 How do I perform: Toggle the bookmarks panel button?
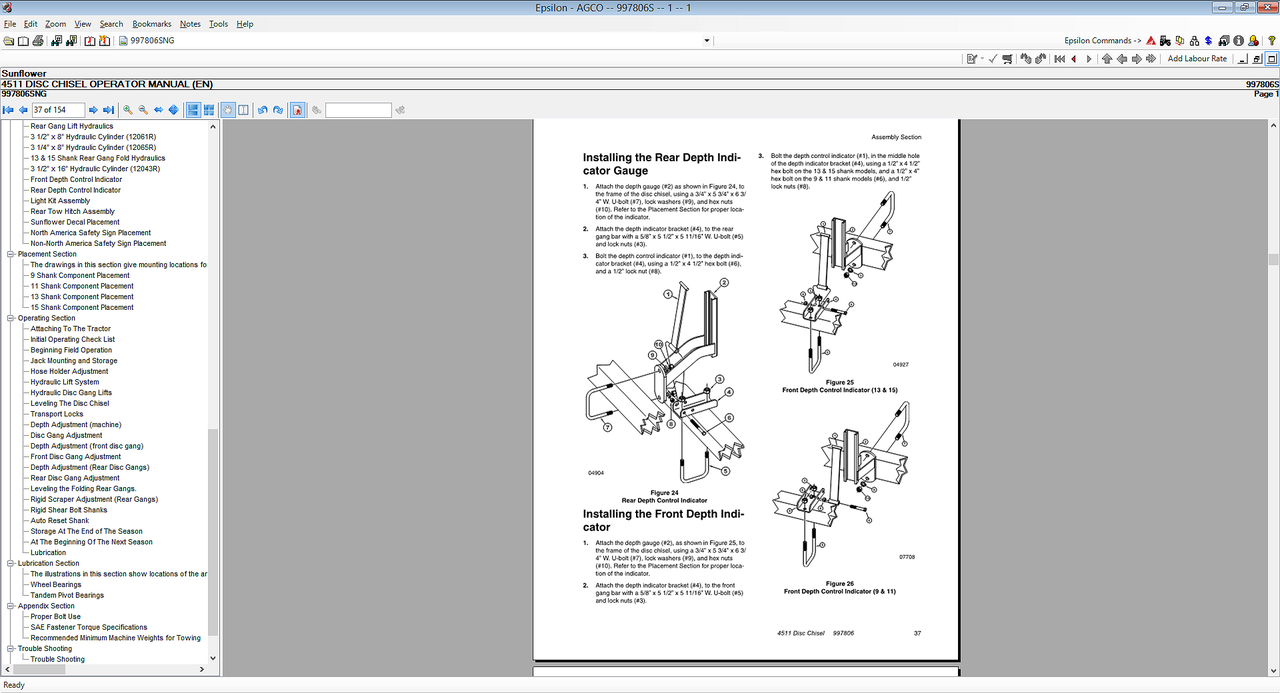(298, 110)
